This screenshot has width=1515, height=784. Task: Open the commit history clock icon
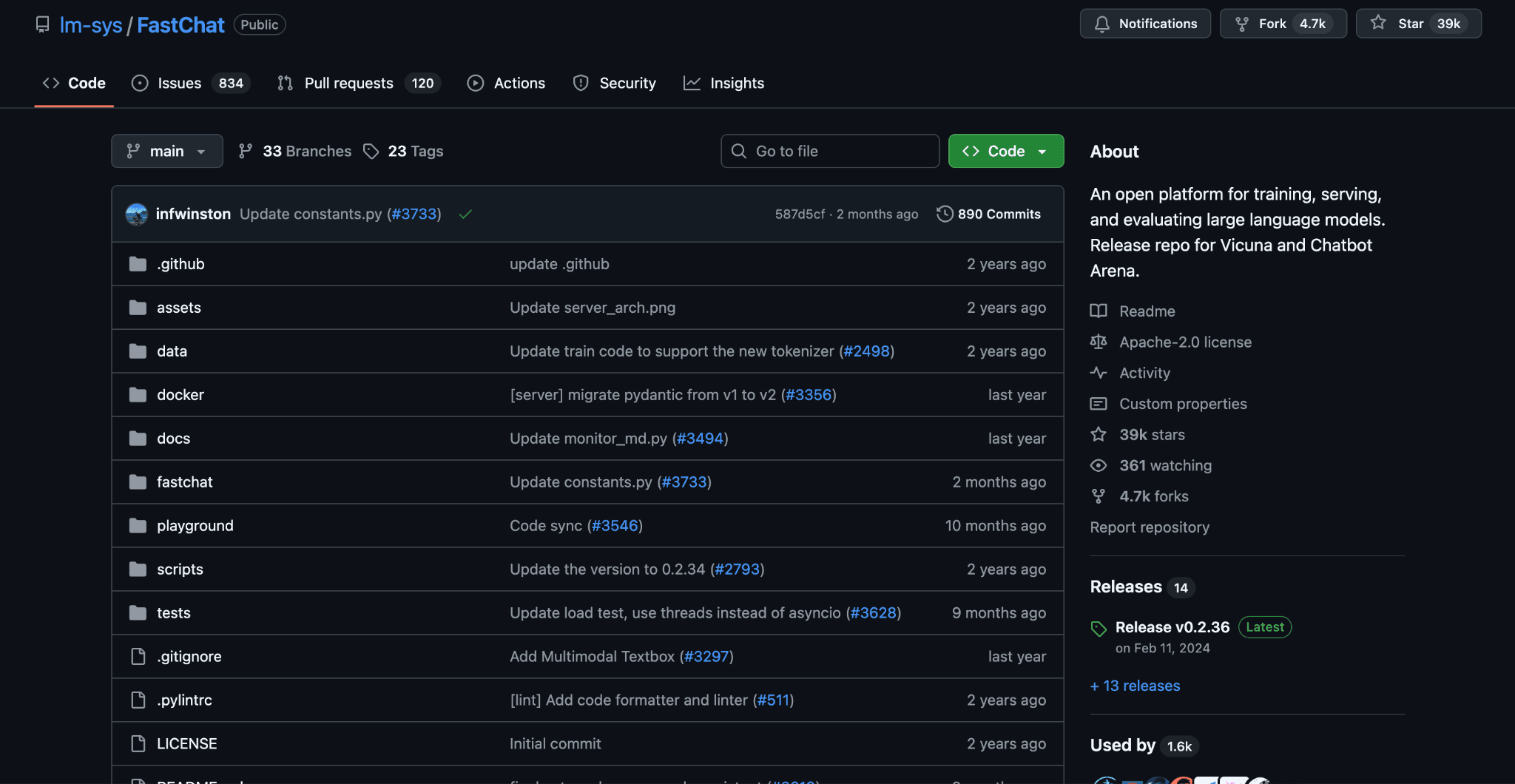point(945,214)
